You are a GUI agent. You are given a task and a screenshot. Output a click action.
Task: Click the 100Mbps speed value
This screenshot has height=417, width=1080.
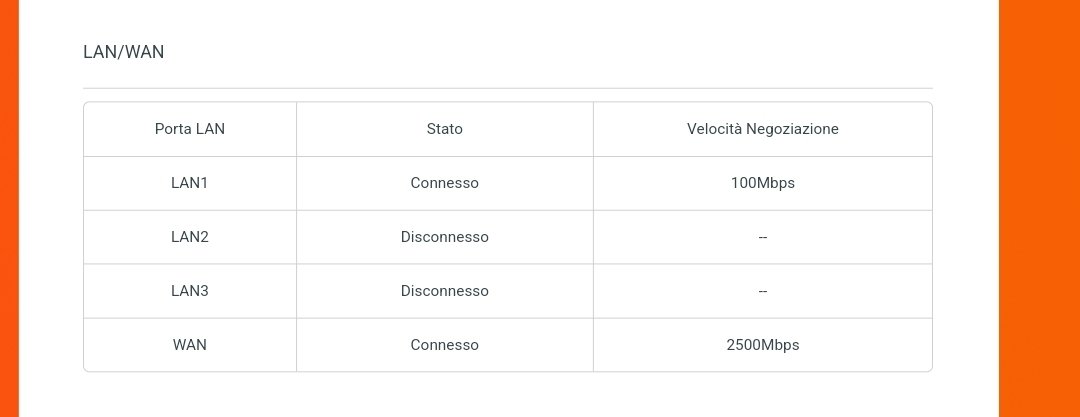(762, 183)
